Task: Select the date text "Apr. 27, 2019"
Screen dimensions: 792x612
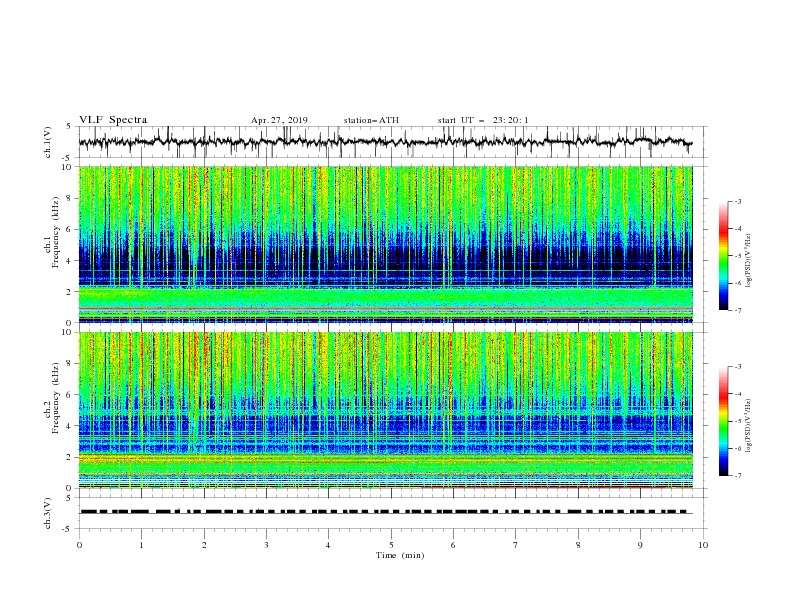Action: [279, 120]
